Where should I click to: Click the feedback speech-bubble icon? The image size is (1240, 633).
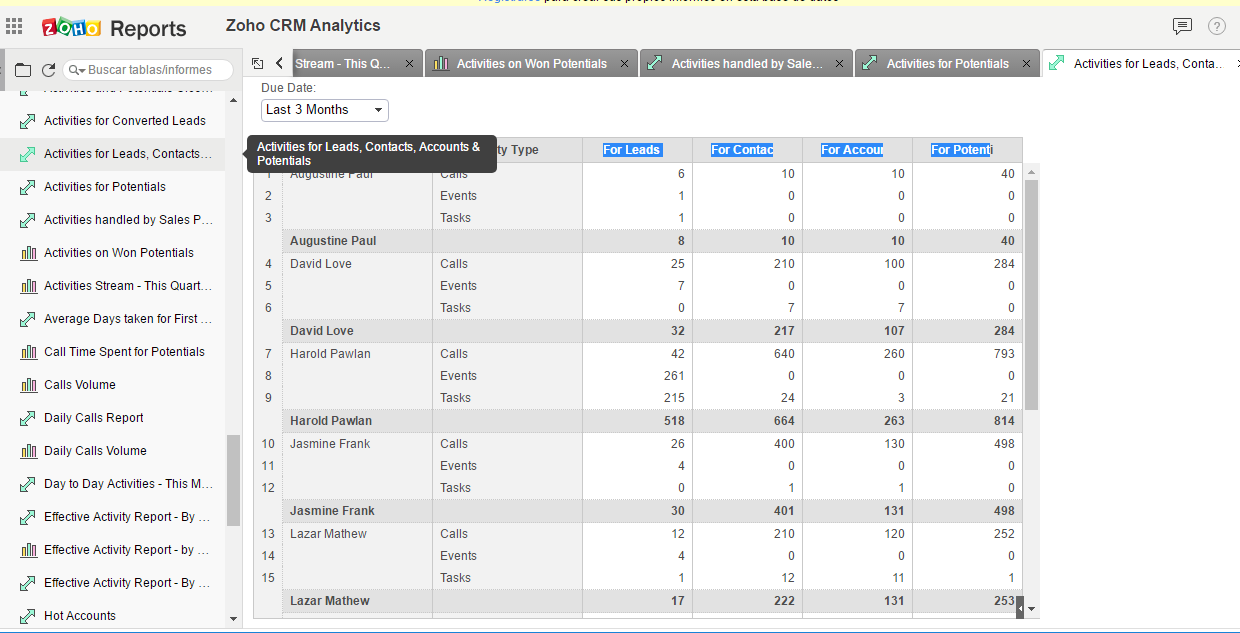[1182, 27]
